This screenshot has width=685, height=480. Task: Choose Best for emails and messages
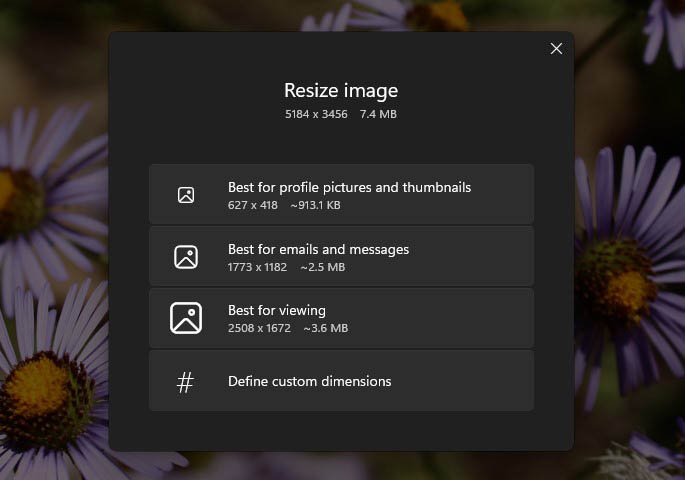(x=318, y=249)
